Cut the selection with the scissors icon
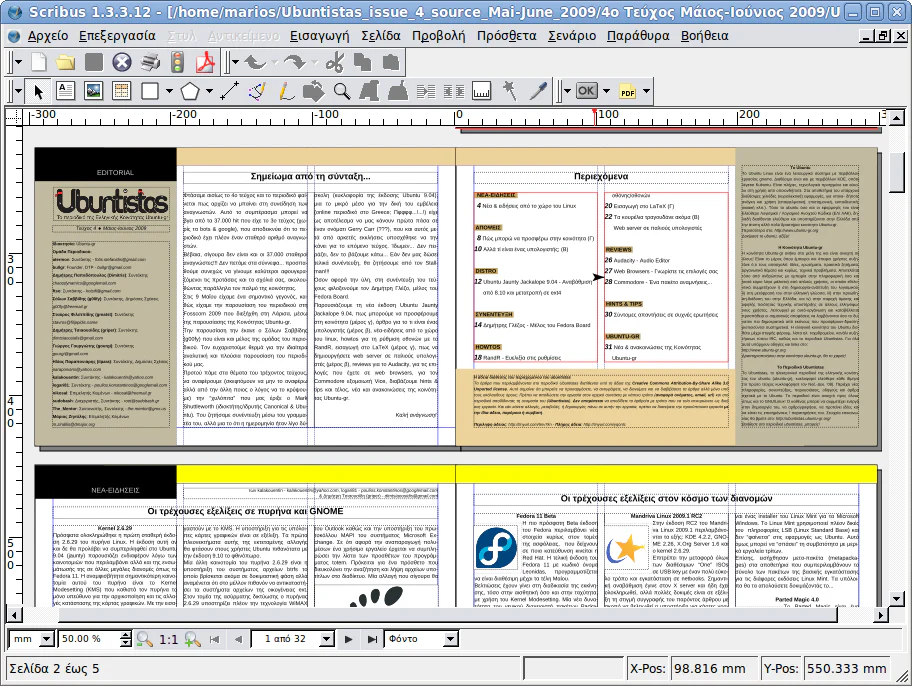This screenshot has width=912, height=686. point(335,62)
